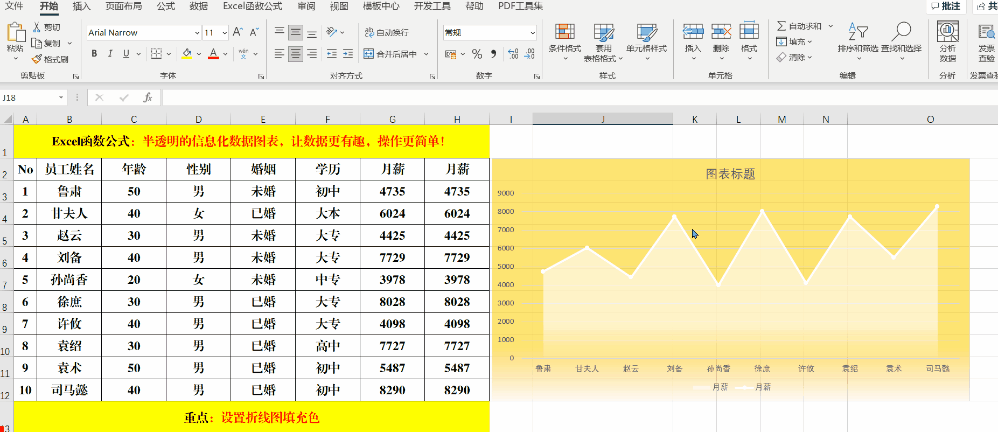Align cell text to the right

point(311,54)
